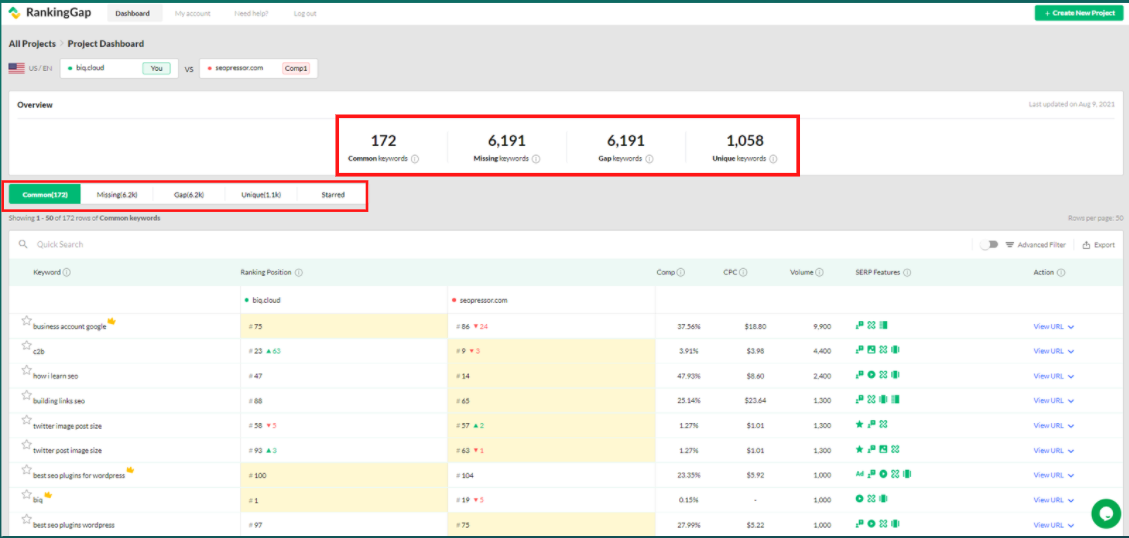The width and height of the screenshot is (1129, 538).
Task: Star the 'twitter post image size' keyword
Action: point(27,445)
